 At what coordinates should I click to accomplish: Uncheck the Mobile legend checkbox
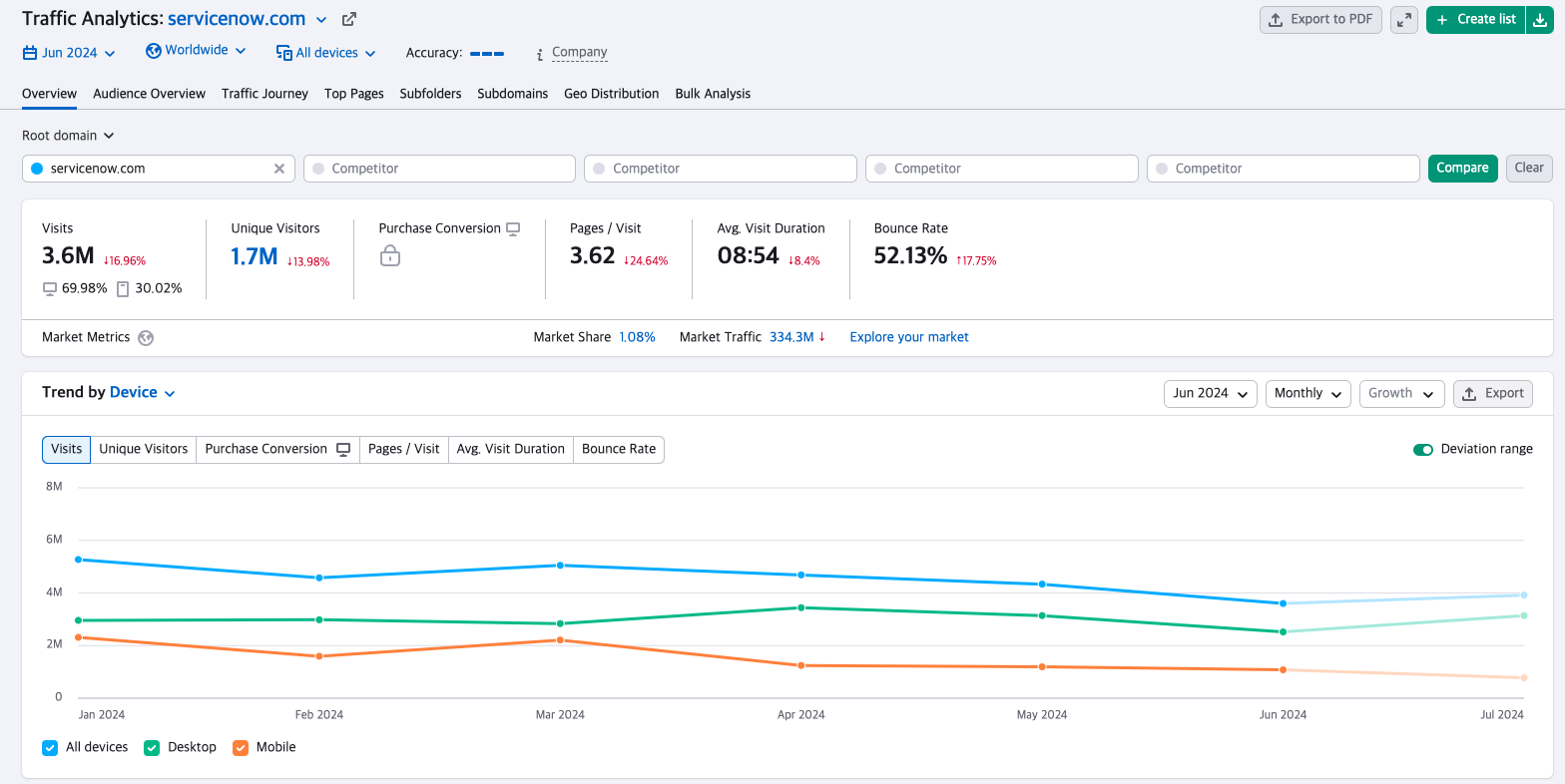(241, 748)
